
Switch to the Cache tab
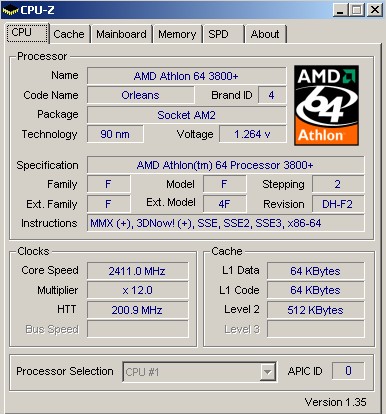tap(69, 34)
